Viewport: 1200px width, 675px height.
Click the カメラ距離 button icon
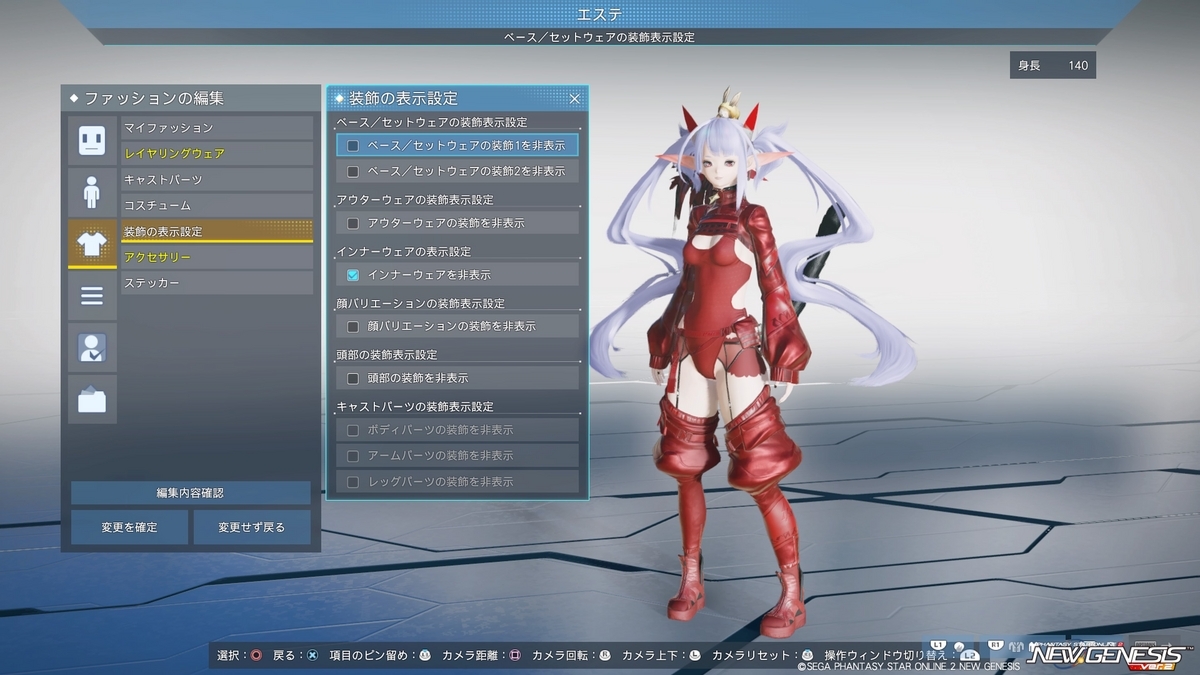(515, 656)
